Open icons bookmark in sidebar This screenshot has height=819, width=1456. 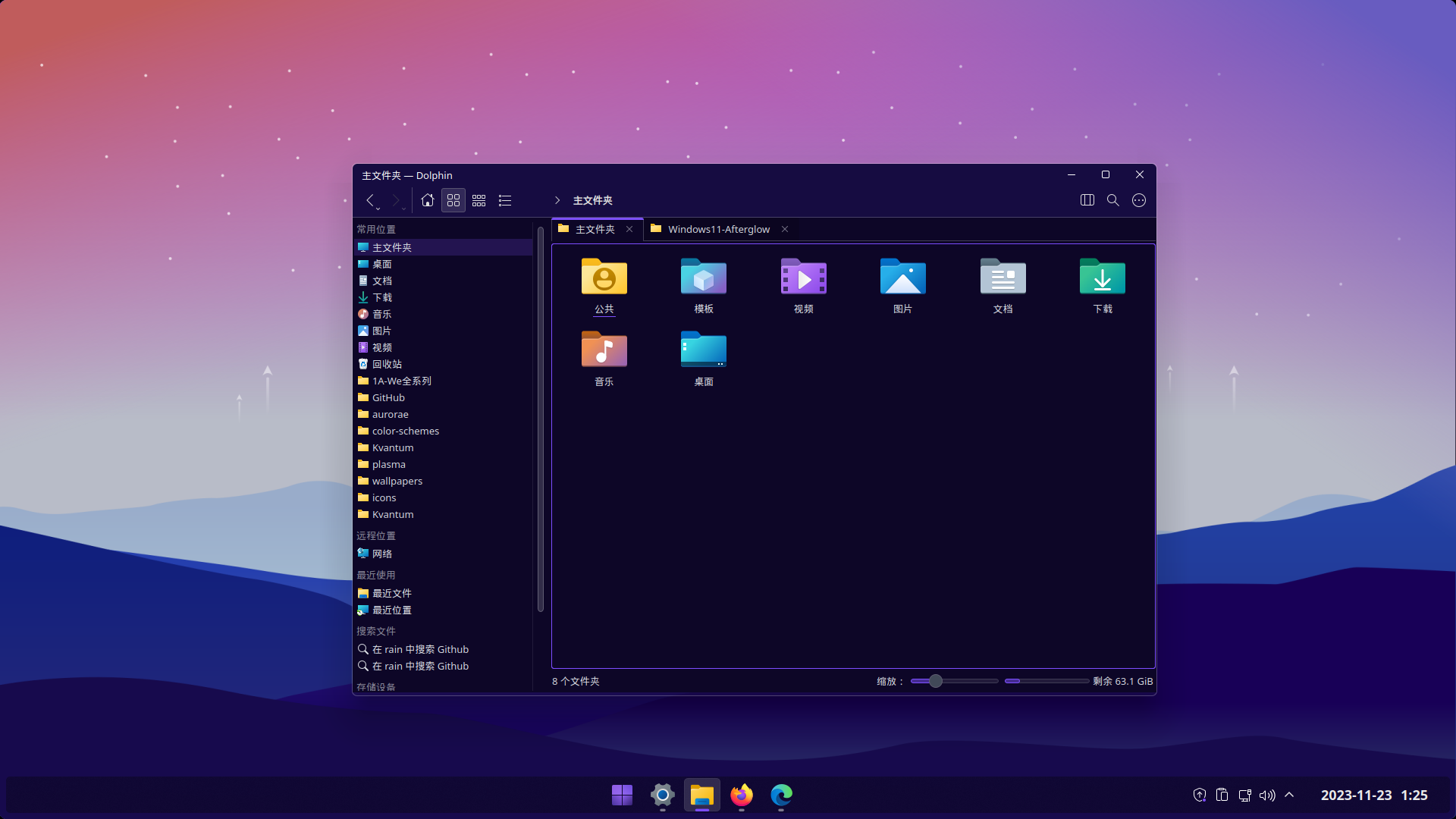(x=444, y=497)
